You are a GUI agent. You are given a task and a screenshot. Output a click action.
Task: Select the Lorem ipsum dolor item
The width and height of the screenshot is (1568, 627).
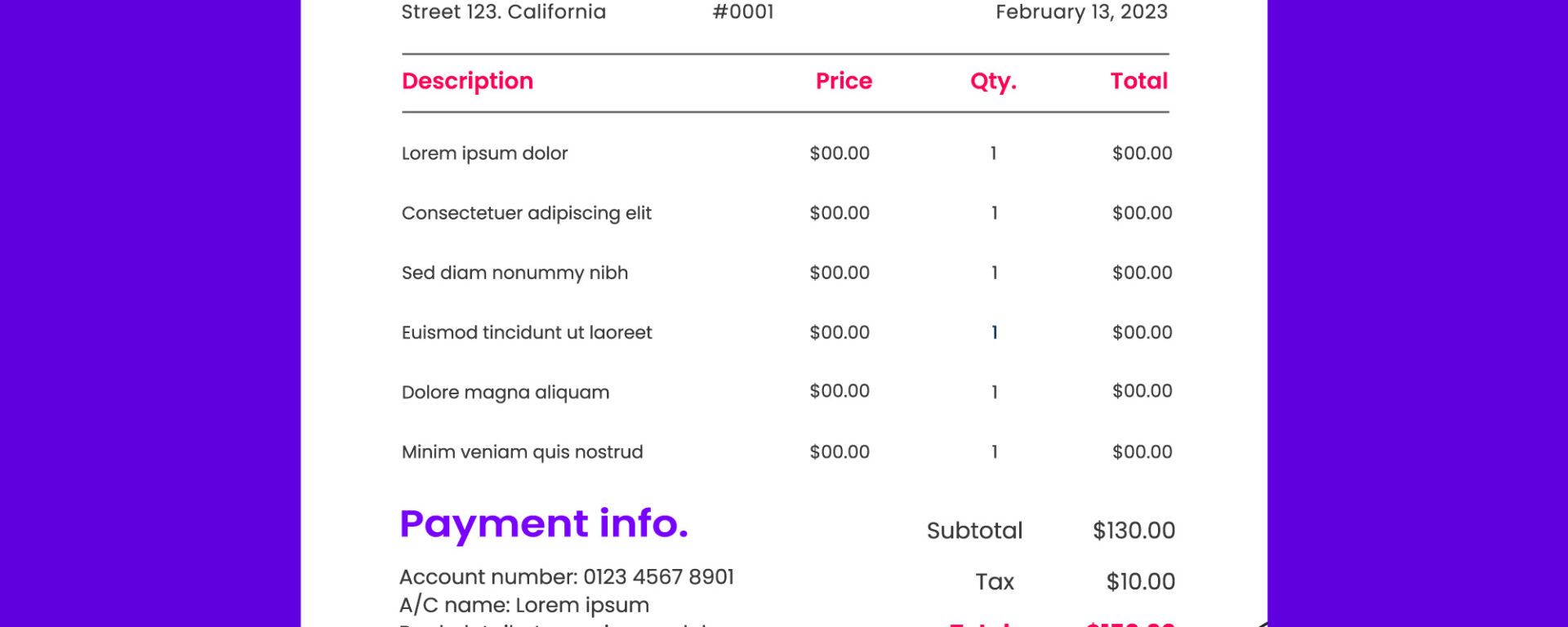pos(484,153)
